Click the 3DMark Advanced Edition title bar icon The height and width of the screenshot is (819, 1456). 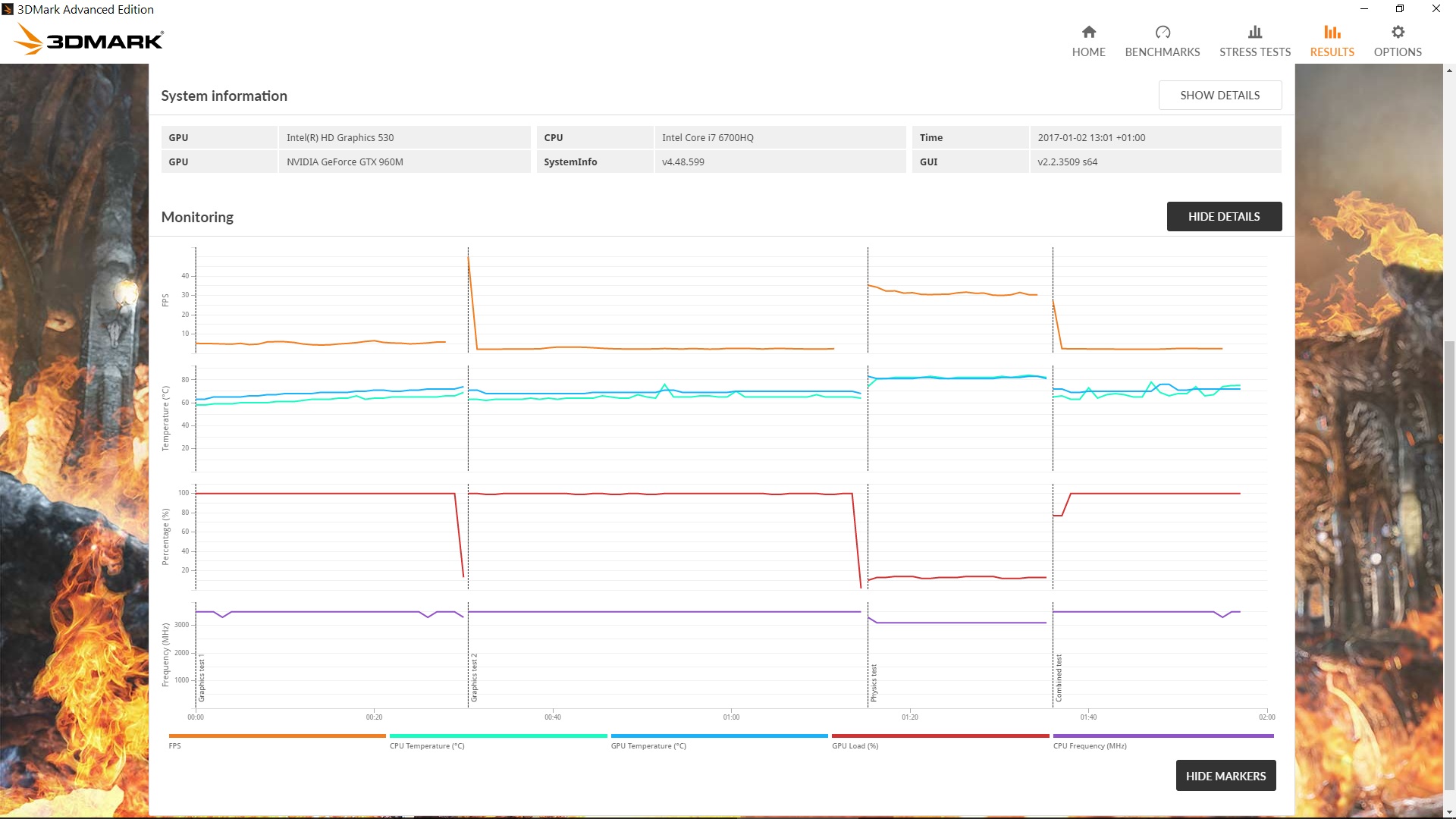coord(8,9)
